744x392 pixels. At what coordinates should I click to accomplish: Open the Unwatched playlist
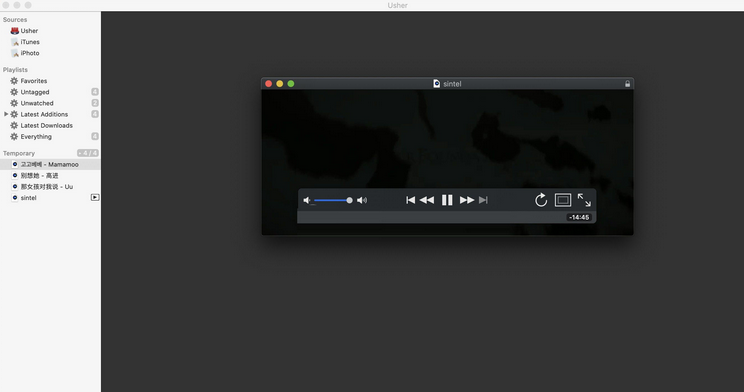37,103
